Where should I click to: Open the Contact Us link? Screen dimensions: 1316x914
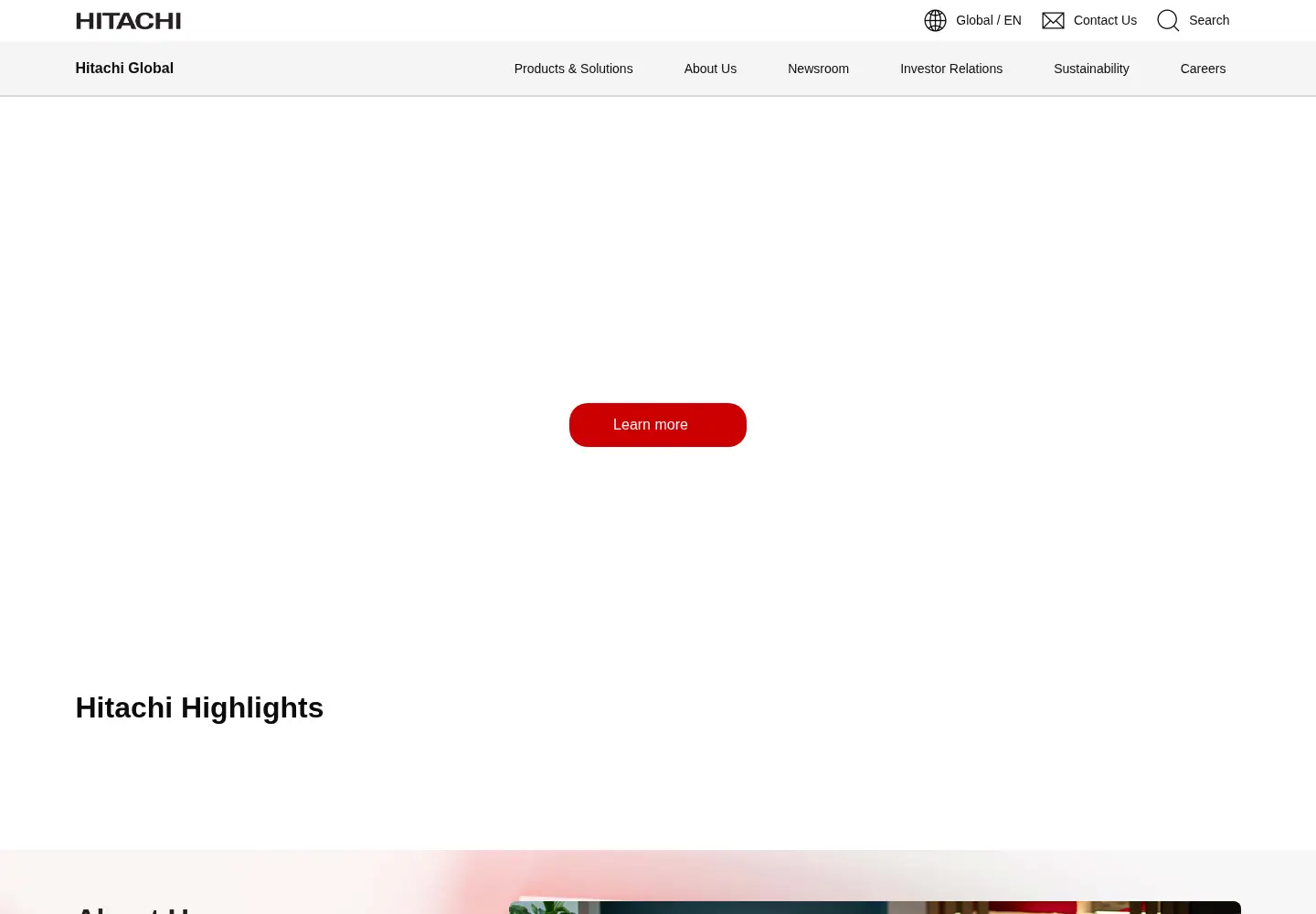[x=1105, y=20]
